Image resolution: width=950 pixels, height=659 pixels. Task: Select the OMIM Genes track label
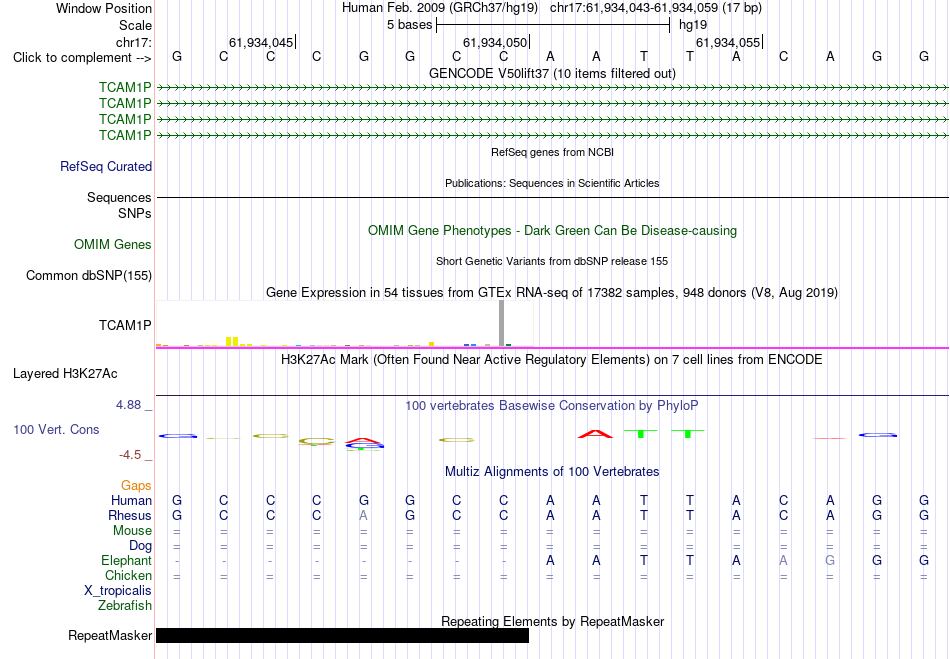(x=112, y=245)
